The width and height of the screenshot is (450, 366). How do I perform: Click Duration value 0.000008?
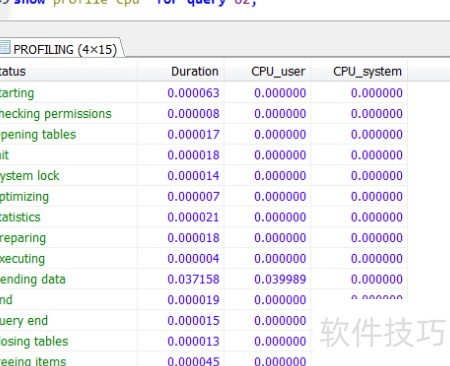click(x=193, y=113)
